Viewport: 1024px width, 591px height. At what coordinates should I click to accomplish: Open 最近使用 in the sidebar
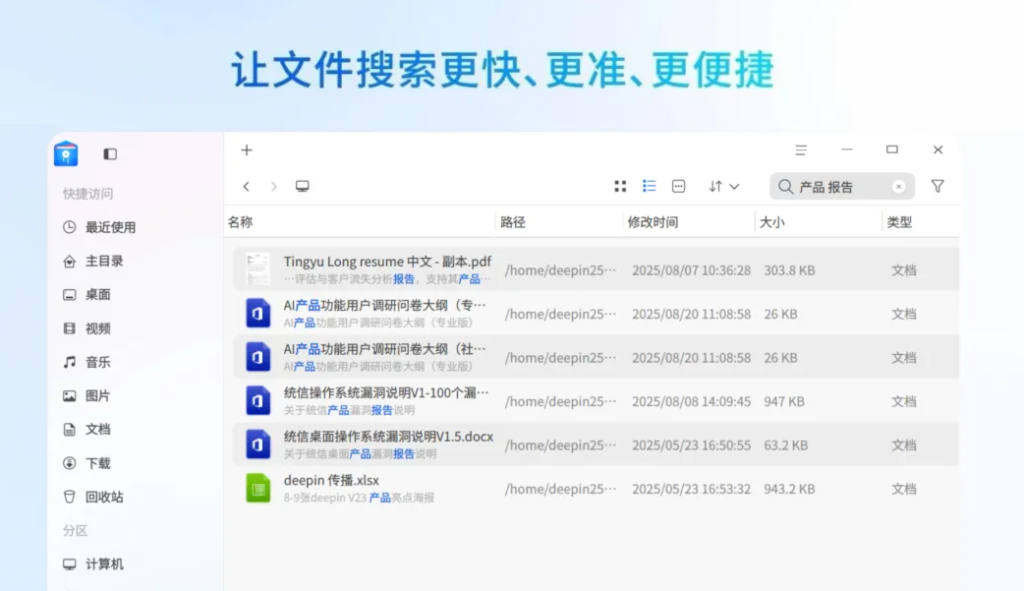tap(110, 227)
